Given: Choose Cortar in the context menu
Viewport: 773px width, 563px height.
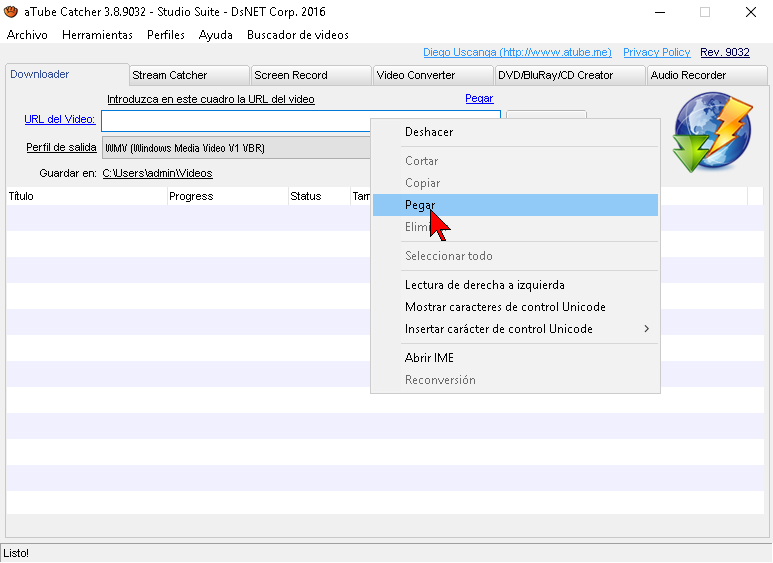Looking at the screenshot, I should click(515, 161).
